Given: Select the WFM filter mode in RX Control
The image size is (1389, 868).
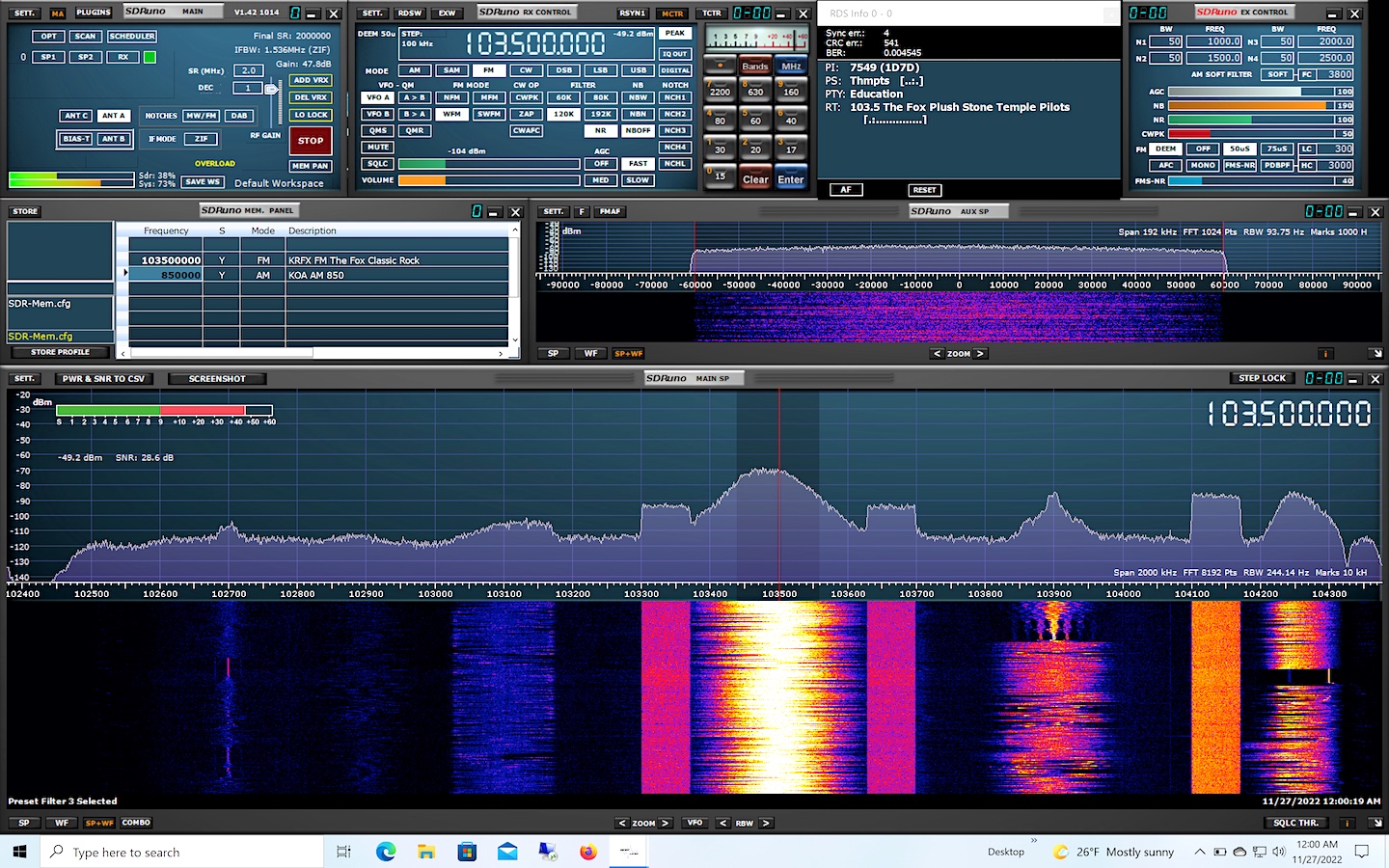Looking at the screenshot, I should (x=451, y=113).
